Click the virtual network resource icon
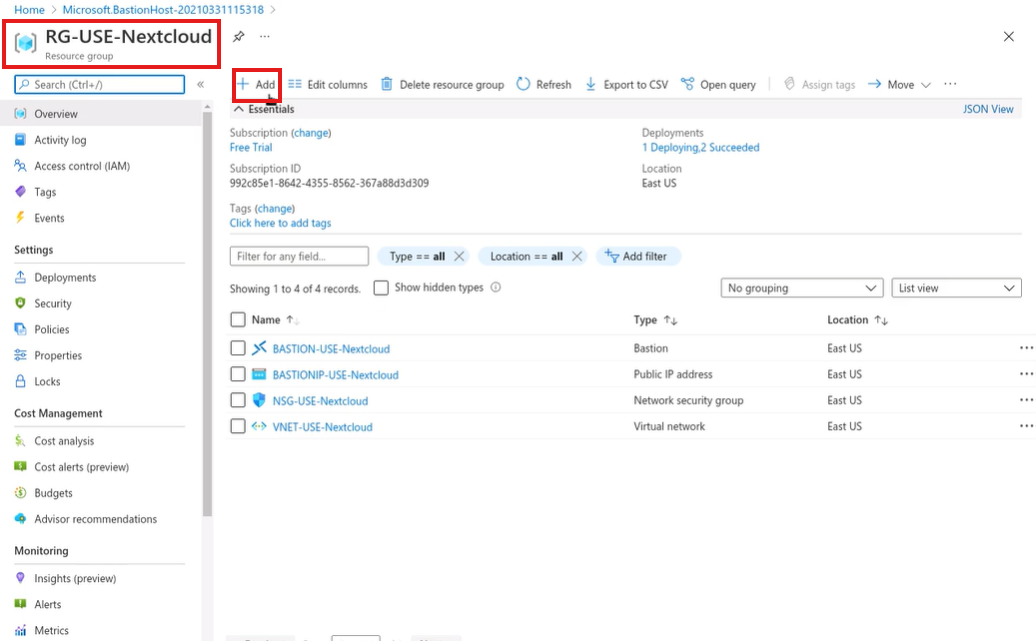The image size is (1036, 641). click(x=259, y=426)
